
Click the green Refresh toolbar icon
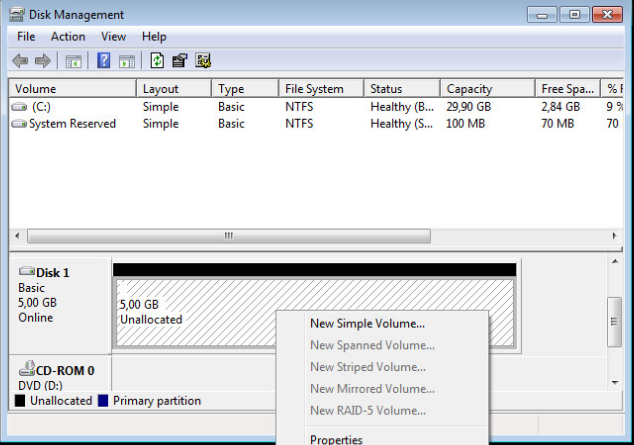point(157,61)
